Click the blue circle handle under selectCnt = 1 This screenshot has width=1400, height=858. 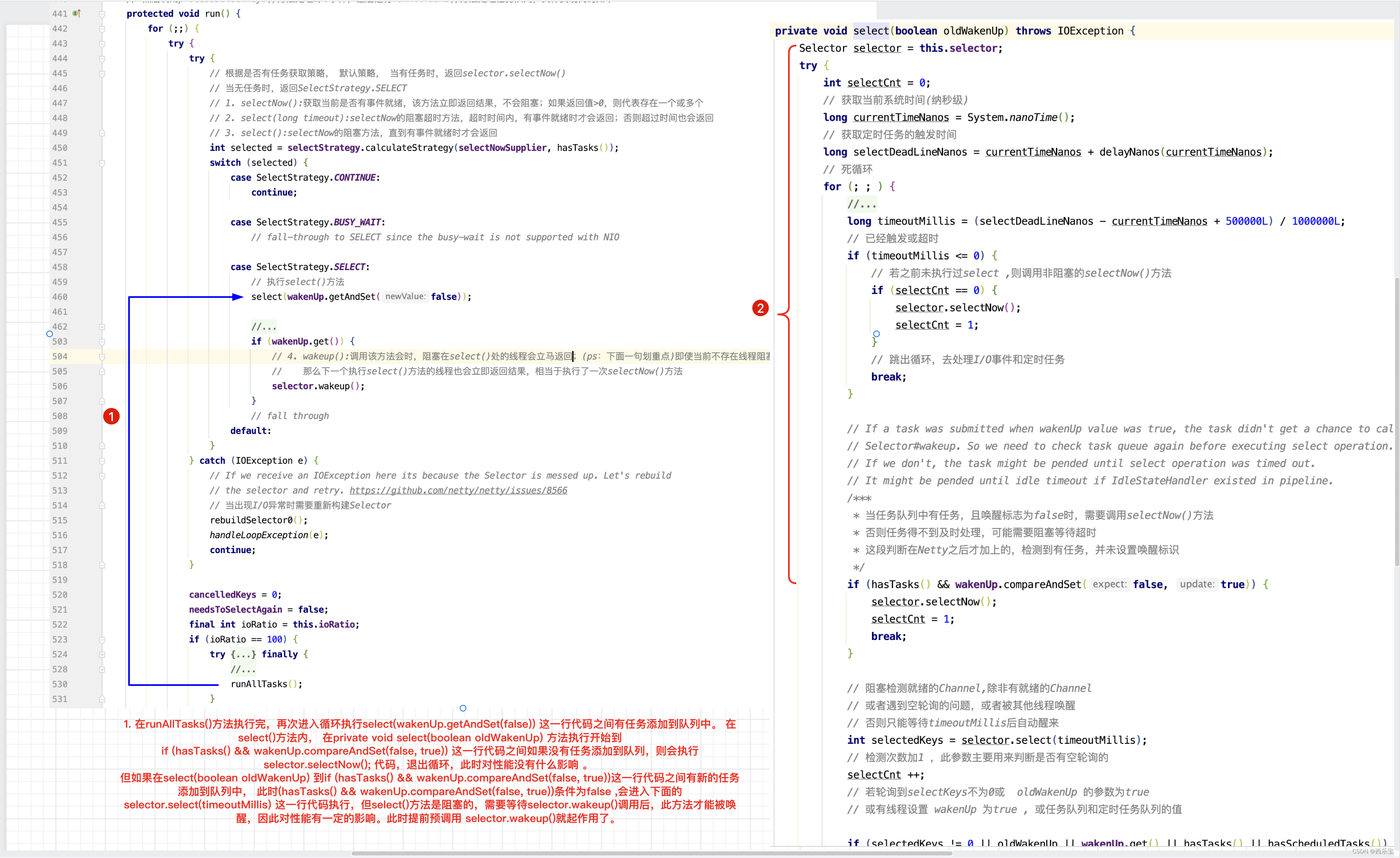click(876, 334)
